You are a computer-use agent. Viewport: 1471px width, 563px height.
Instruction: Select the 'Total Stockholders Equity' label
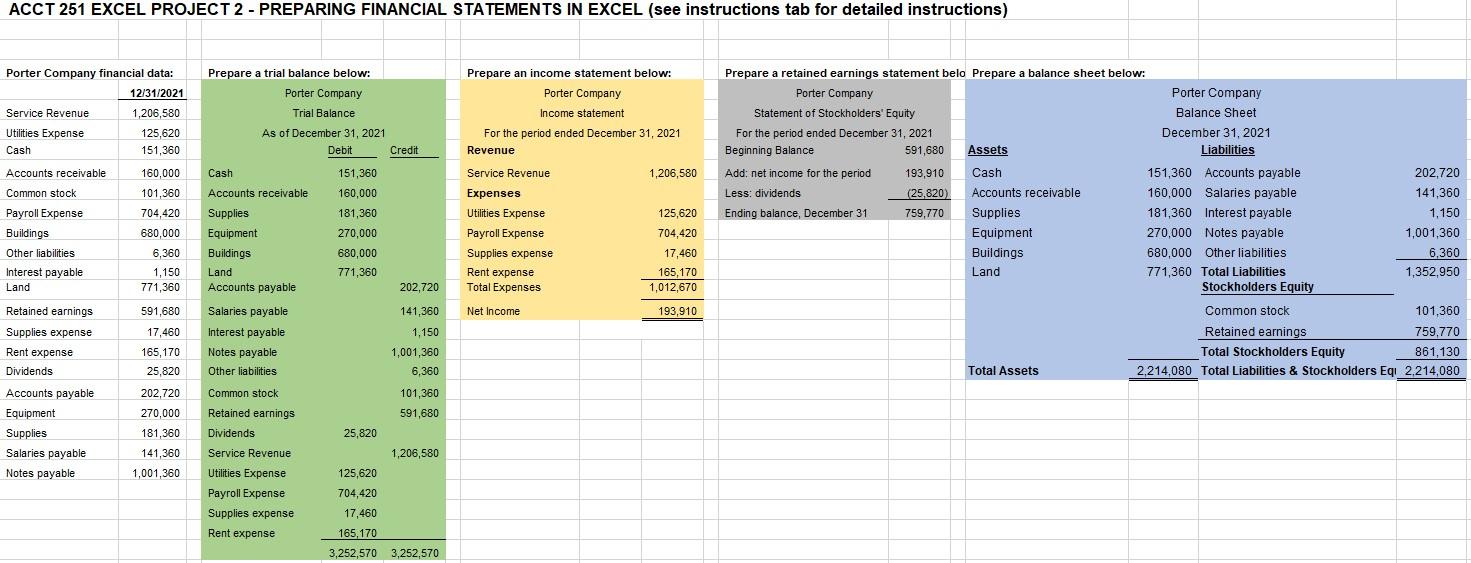point(1273,351)
